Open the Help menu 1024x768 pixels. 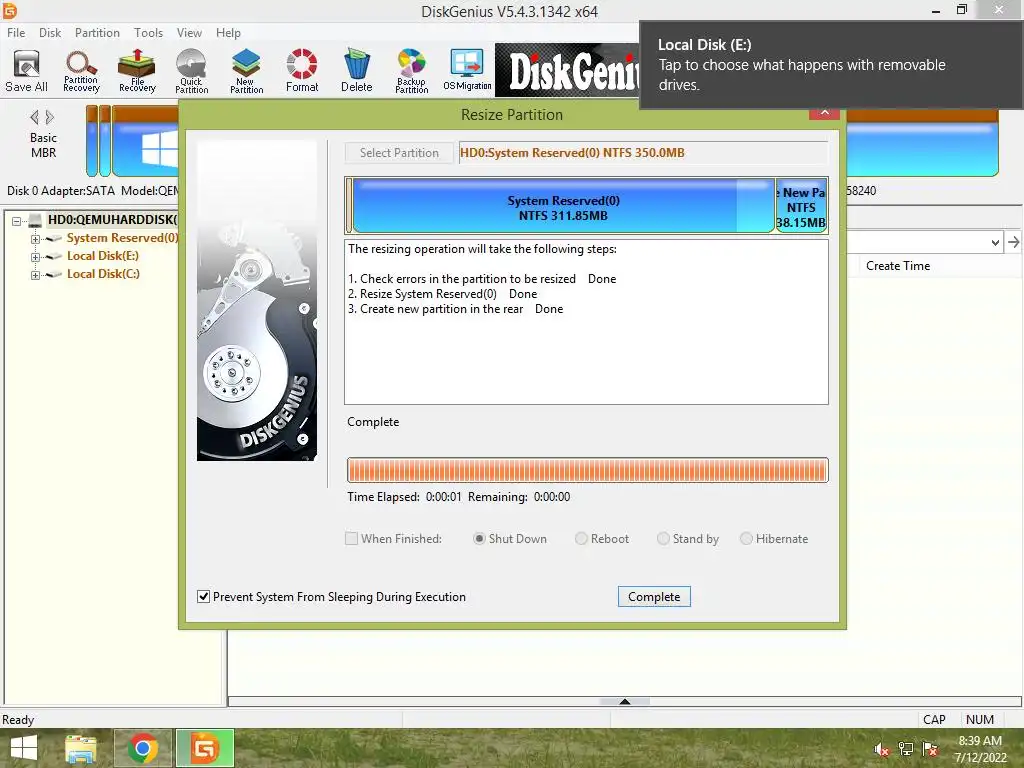pyautogui.click(x=228, y=33)
